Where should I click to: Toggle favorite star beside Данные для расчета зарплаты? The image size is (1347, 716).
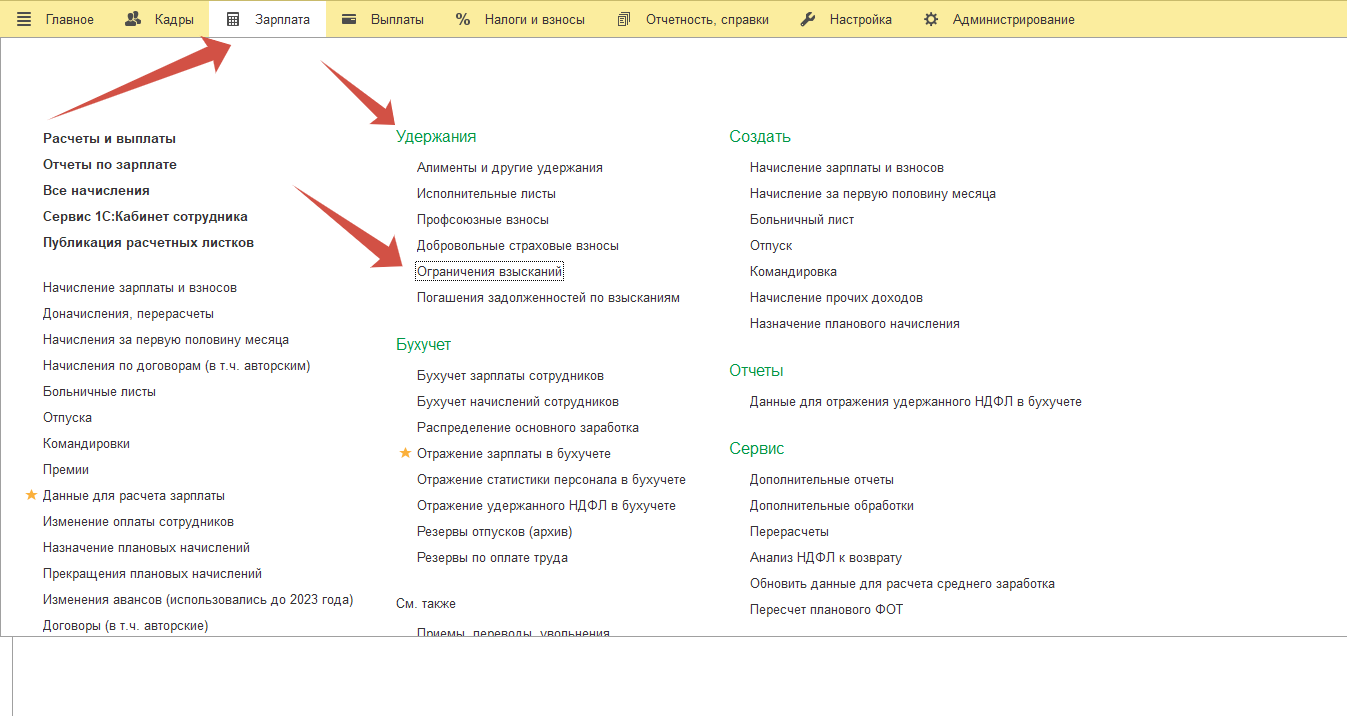click(31, 495)
